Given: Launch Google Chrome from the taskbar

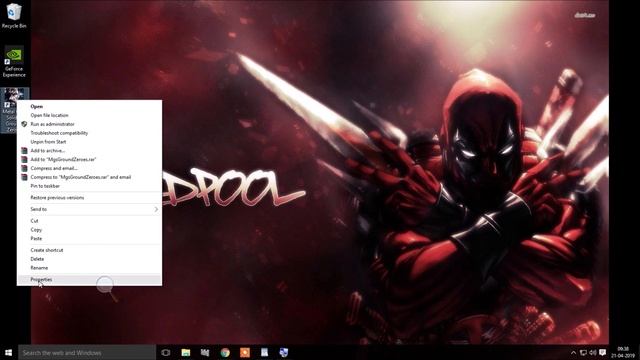Looking at the screenshot, I should 225,353.
